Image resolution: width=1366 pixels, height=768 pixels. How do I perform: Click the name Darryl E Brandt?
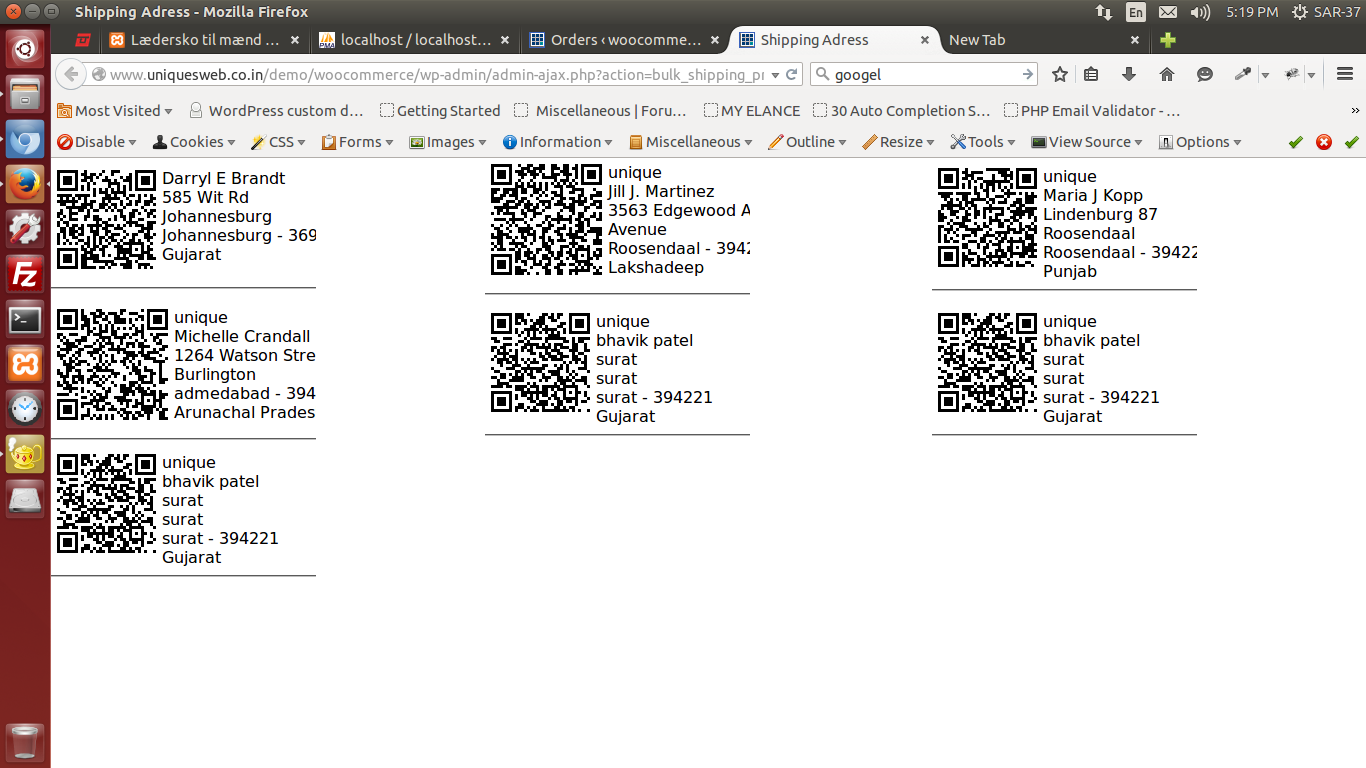224,179
